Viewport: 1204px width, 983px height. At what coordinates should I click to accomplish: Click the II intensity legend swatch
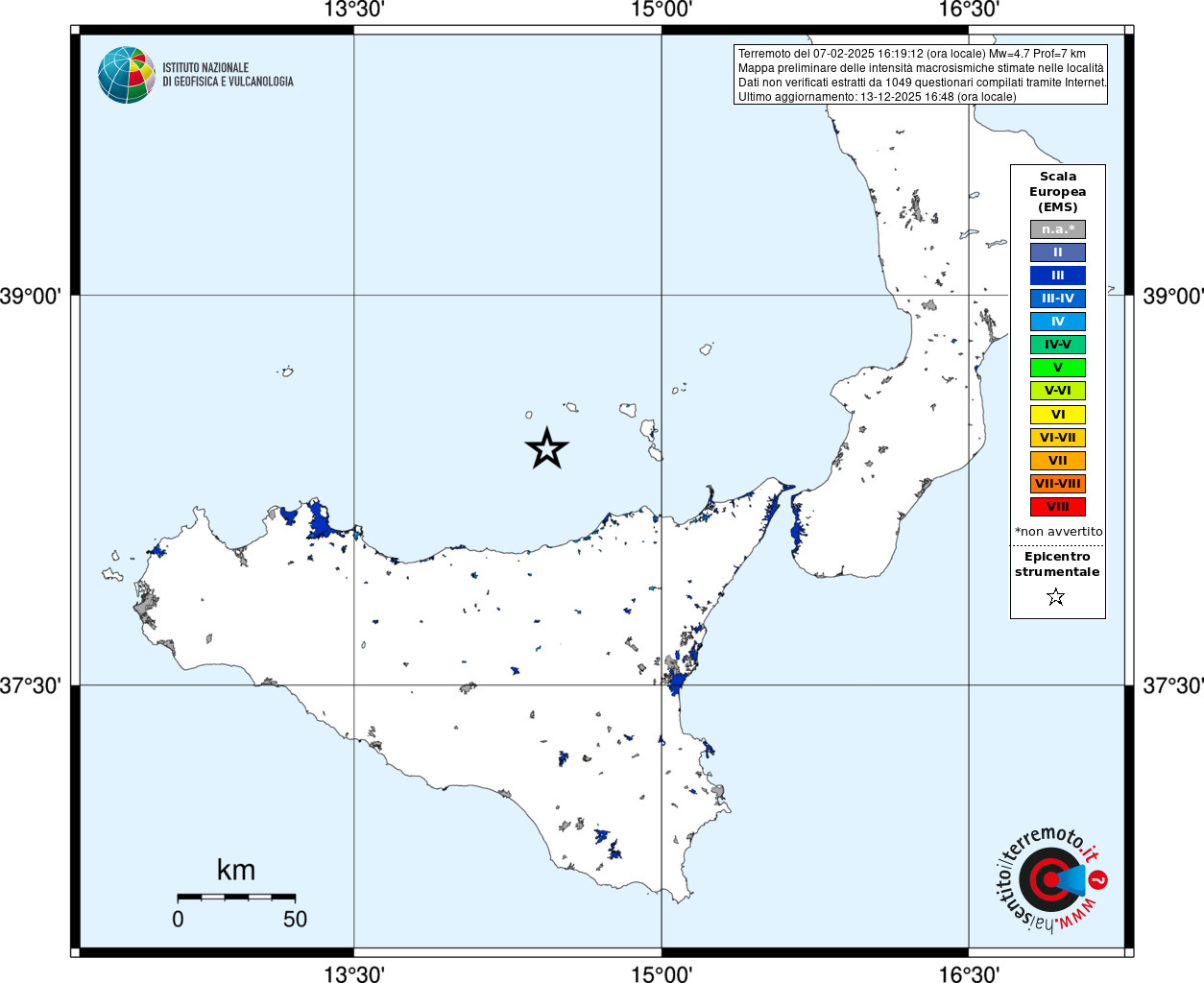click(1058, 252)
